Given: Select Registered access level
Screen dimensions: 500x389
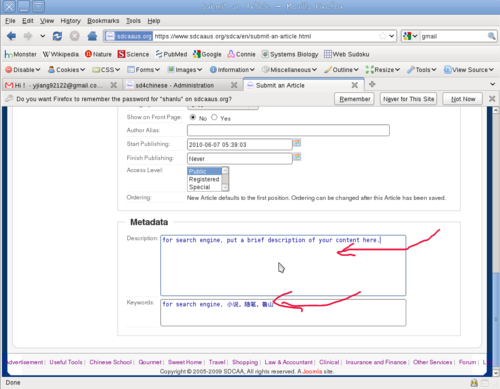Looking at the screenshot, I should point(204,179).
